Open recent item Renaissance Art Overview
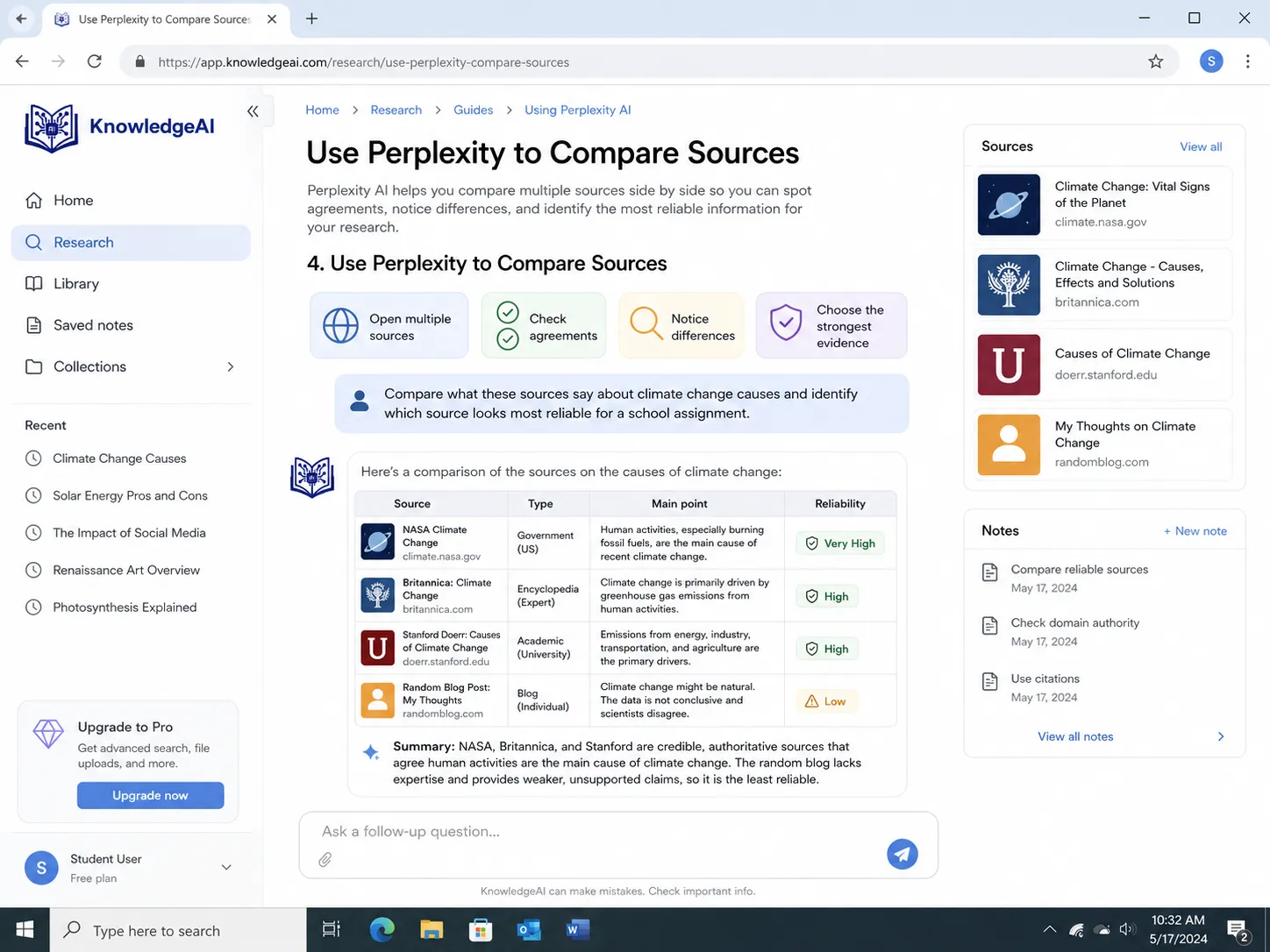Screen dimensions: 1270x952 tap(126, 570)
